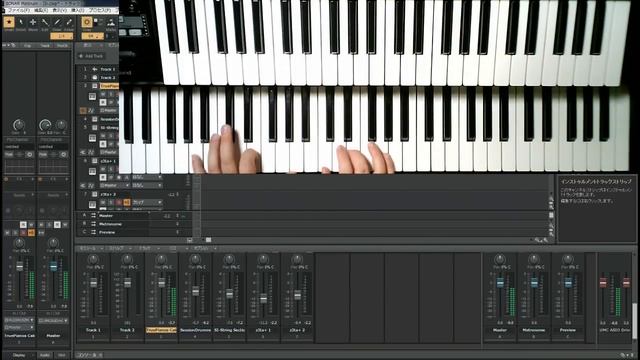
Task: Switch to the inspector Clip tab
Action: (x=28, y=46)
